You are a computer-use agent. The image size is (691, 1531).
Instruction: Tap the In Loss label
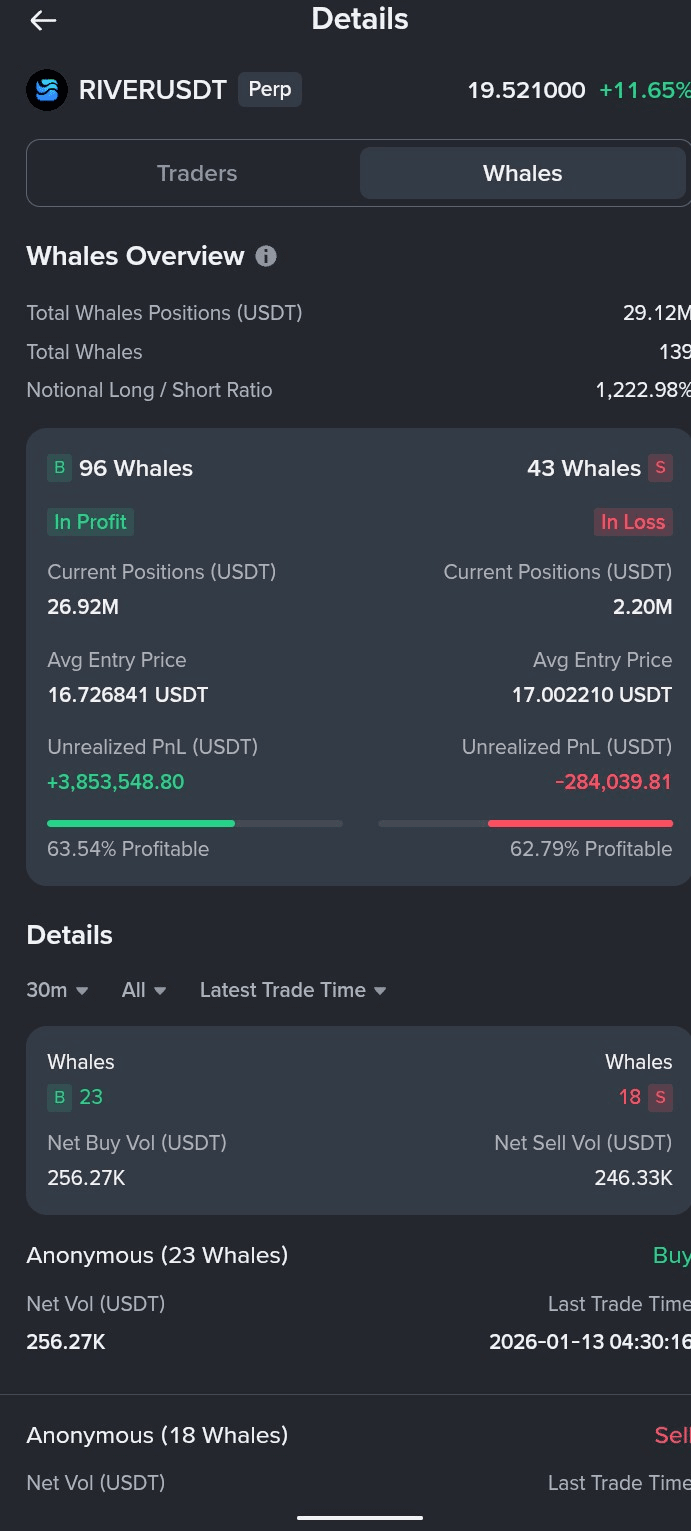click(632, 522)
